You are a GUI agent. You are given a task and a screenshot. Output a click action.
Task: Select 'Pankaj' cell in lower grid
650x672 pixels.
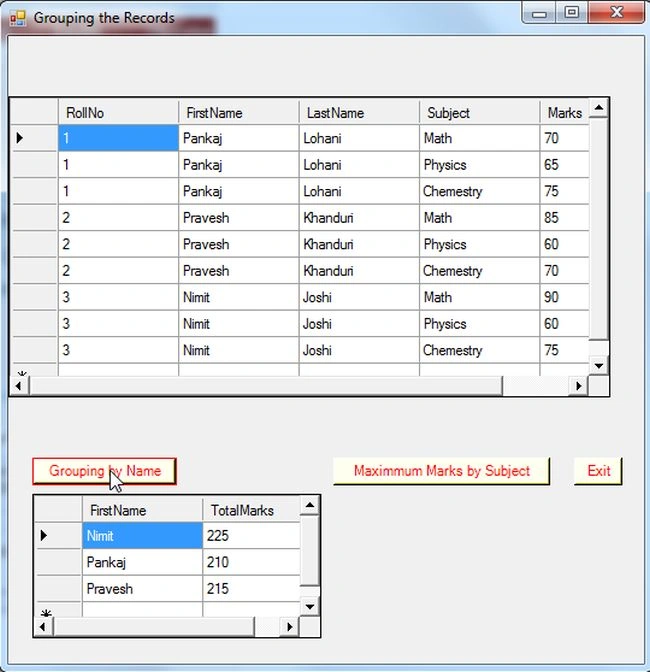click(x=142, y=562)
